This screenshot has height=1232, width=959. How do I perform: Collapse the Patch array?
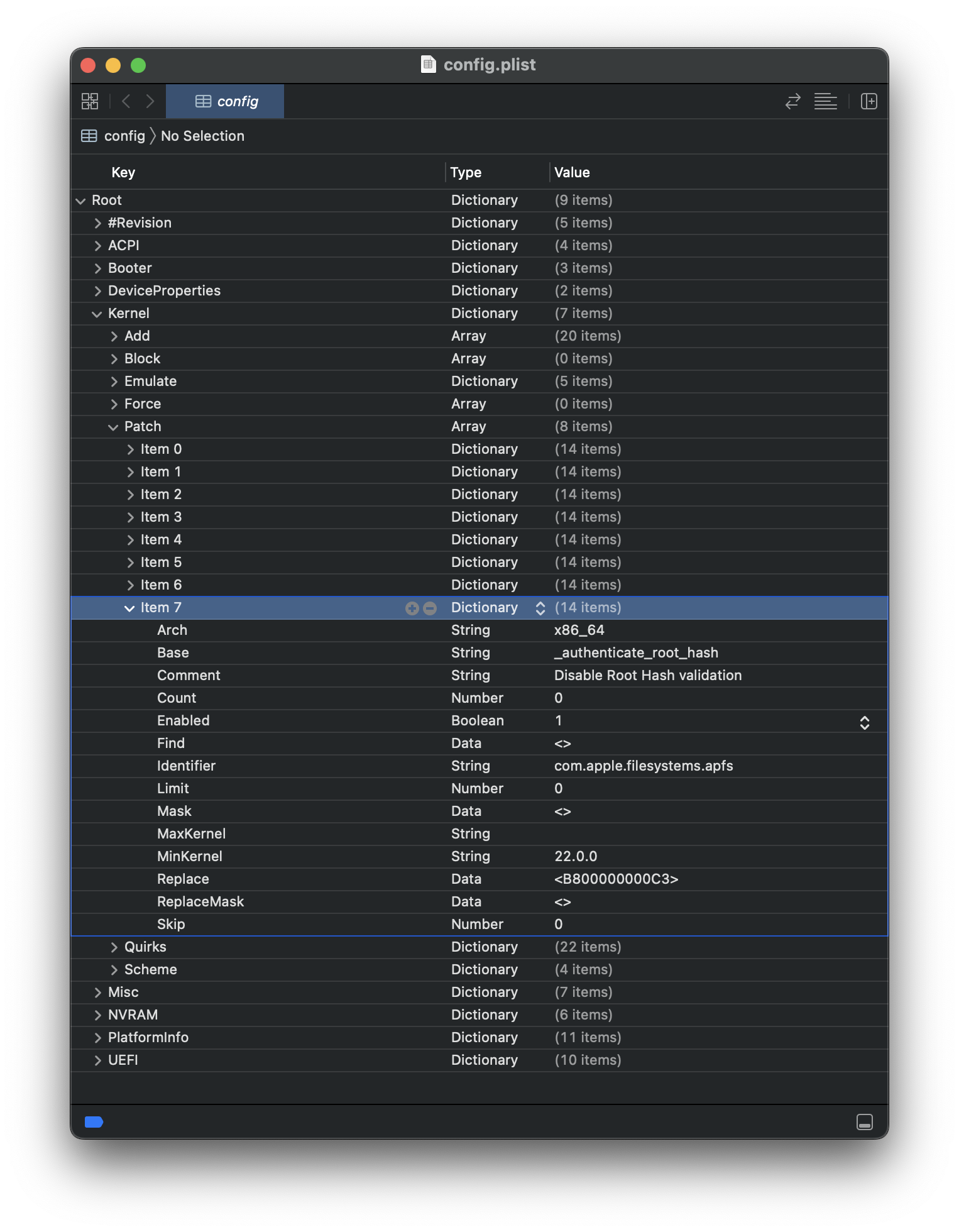(113, 427)
